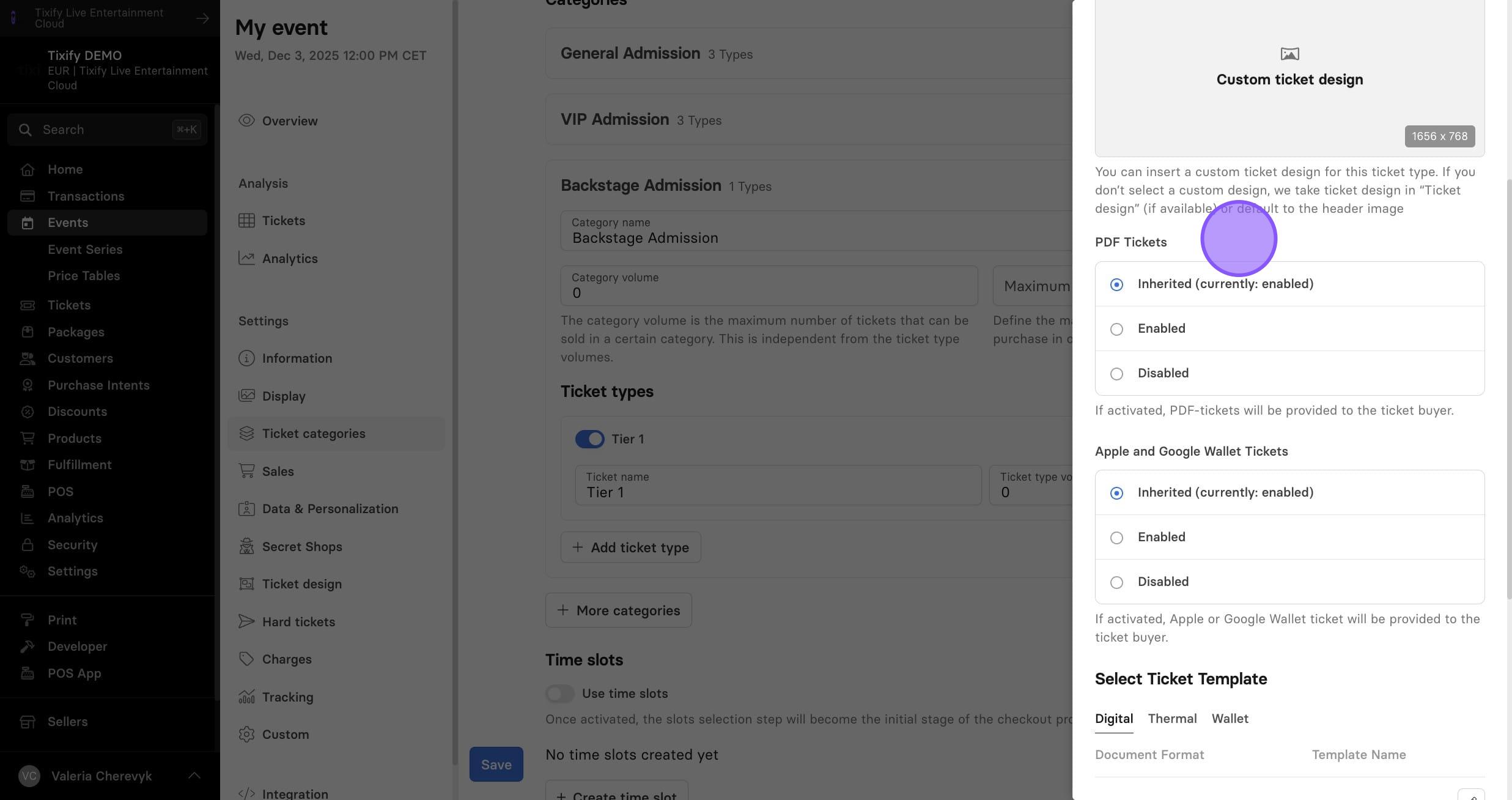Click the blue Save button
The height and width of the screenshot is (800, 1512).
click(496, 765)
